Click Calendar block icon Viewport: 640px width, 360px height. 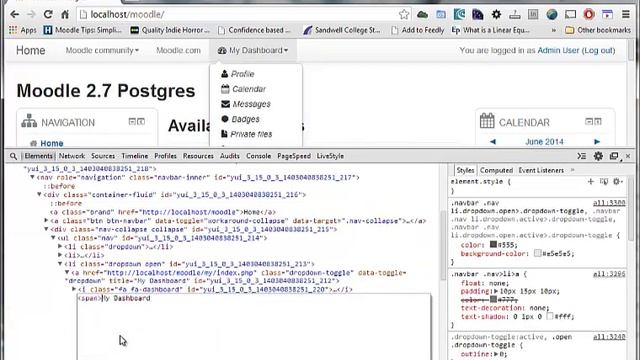[x=487, y=121]
